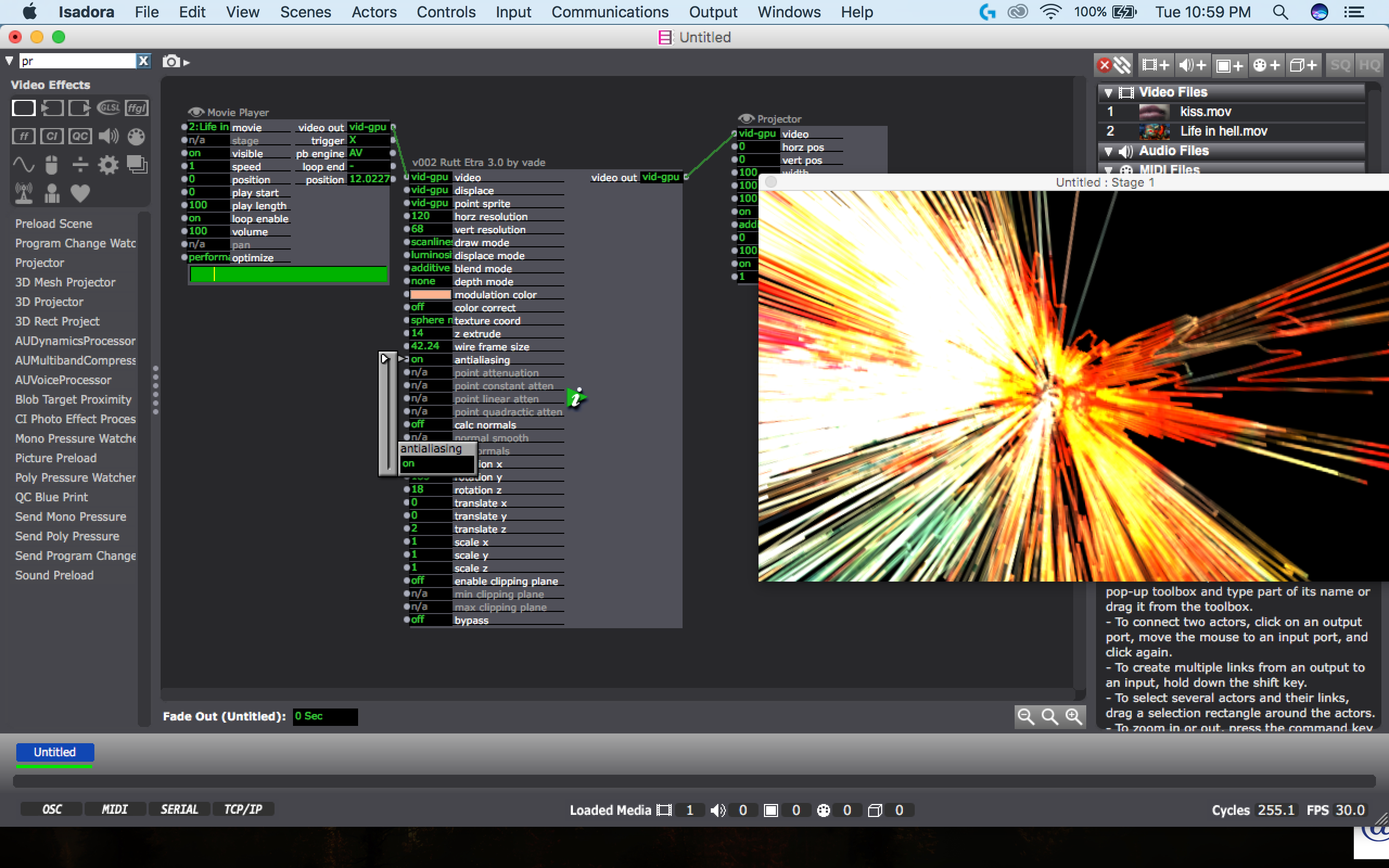This screenshot has width=1389, height=868.
Task: Collapse the MIDI Files media group
Action: click(1108, 169)
